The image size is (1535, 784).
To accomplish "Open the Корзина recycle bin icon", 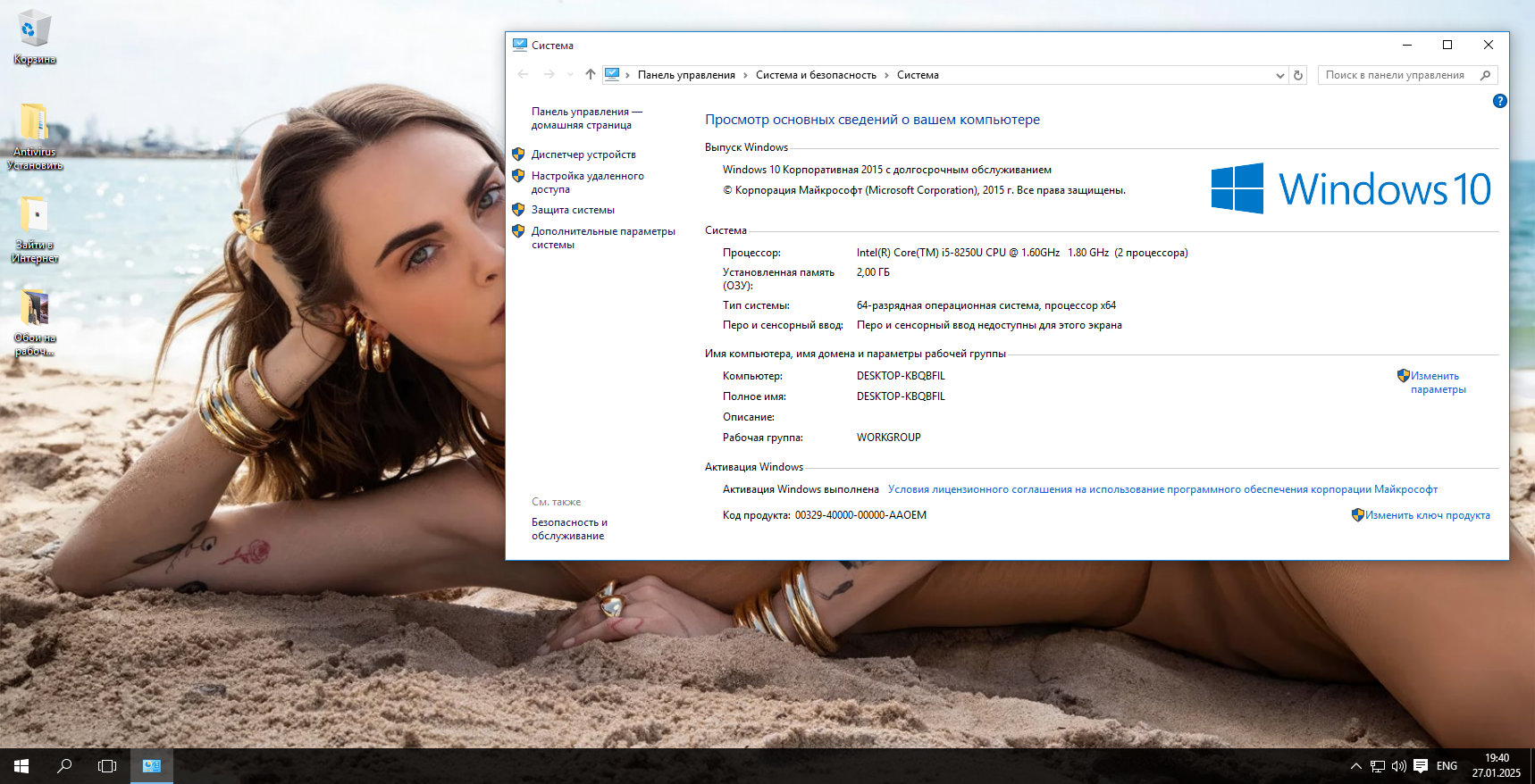I will 34,38.
